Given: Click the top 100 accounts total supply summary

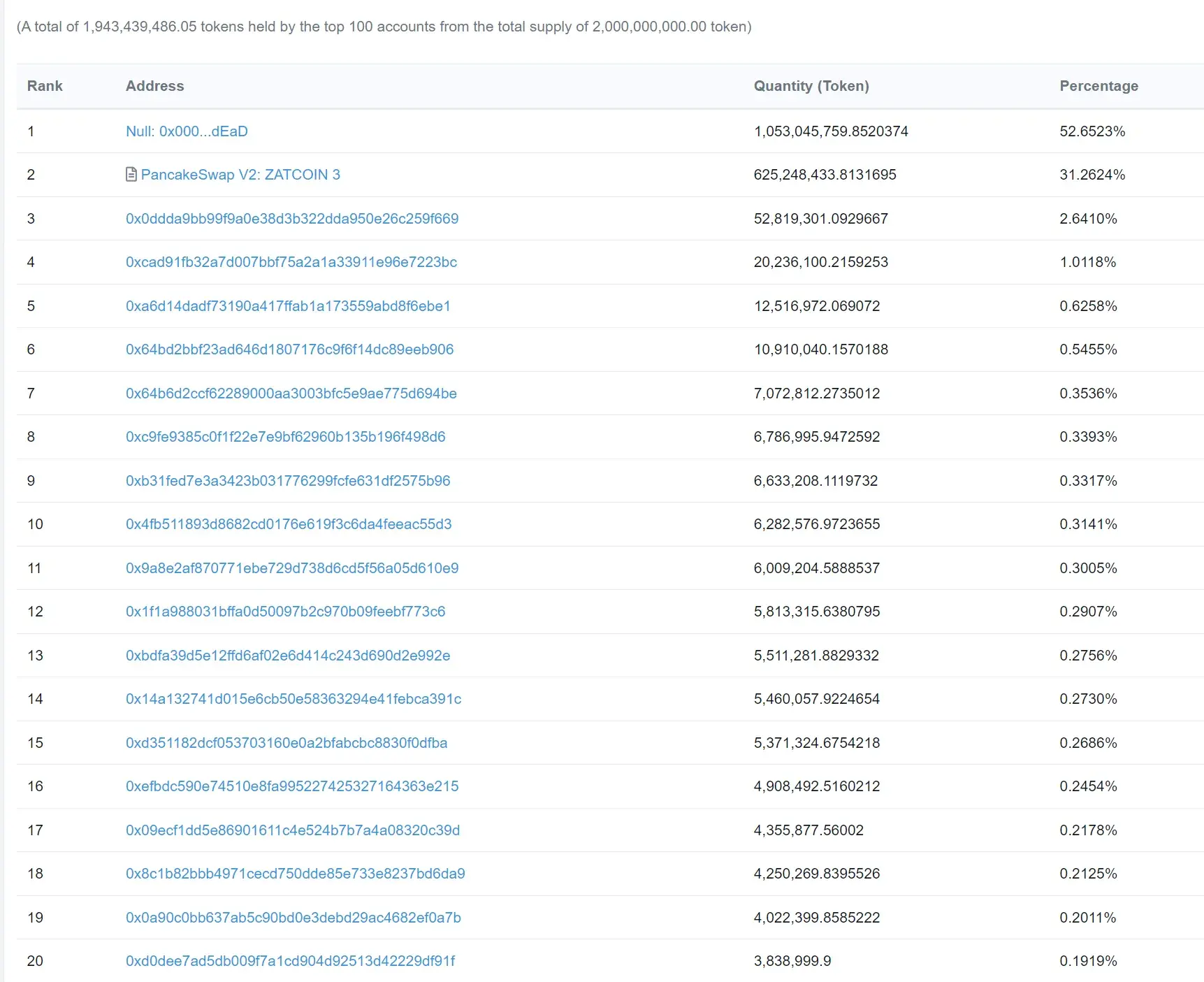Looking at the screenshot, I should click(x=384, y=27).
